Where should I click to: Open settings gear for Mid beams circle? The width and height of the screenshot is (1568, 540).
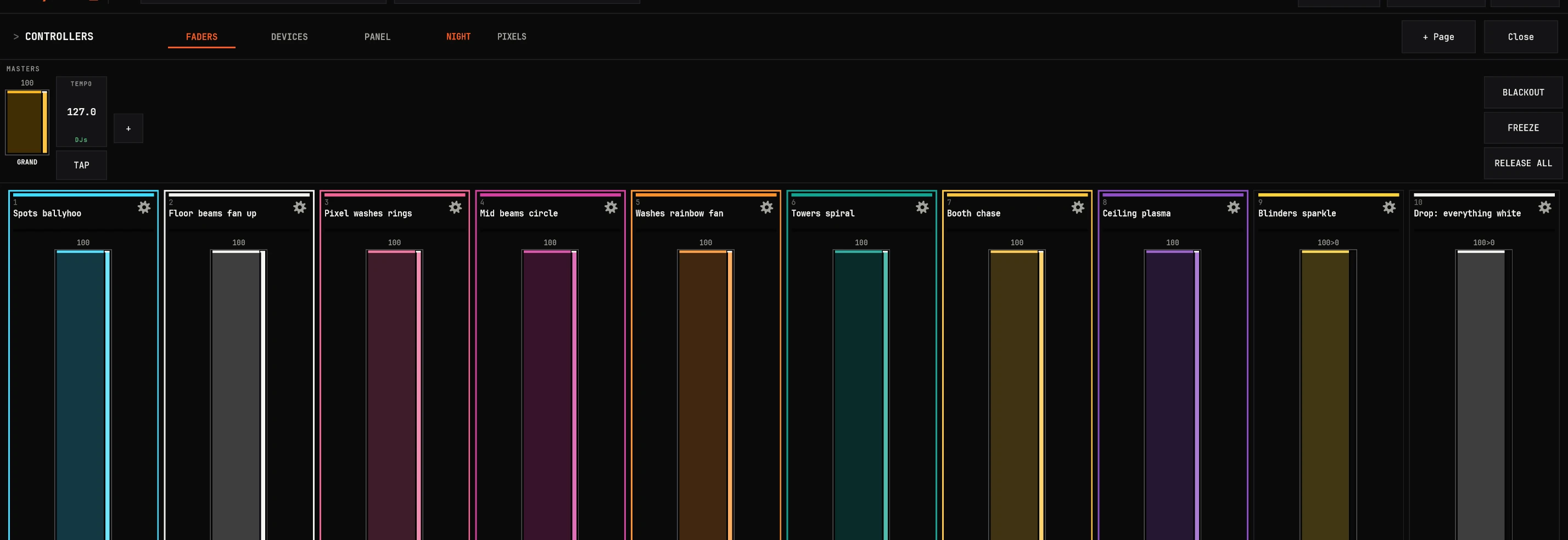pyautogui.click(x=611, y=207)
